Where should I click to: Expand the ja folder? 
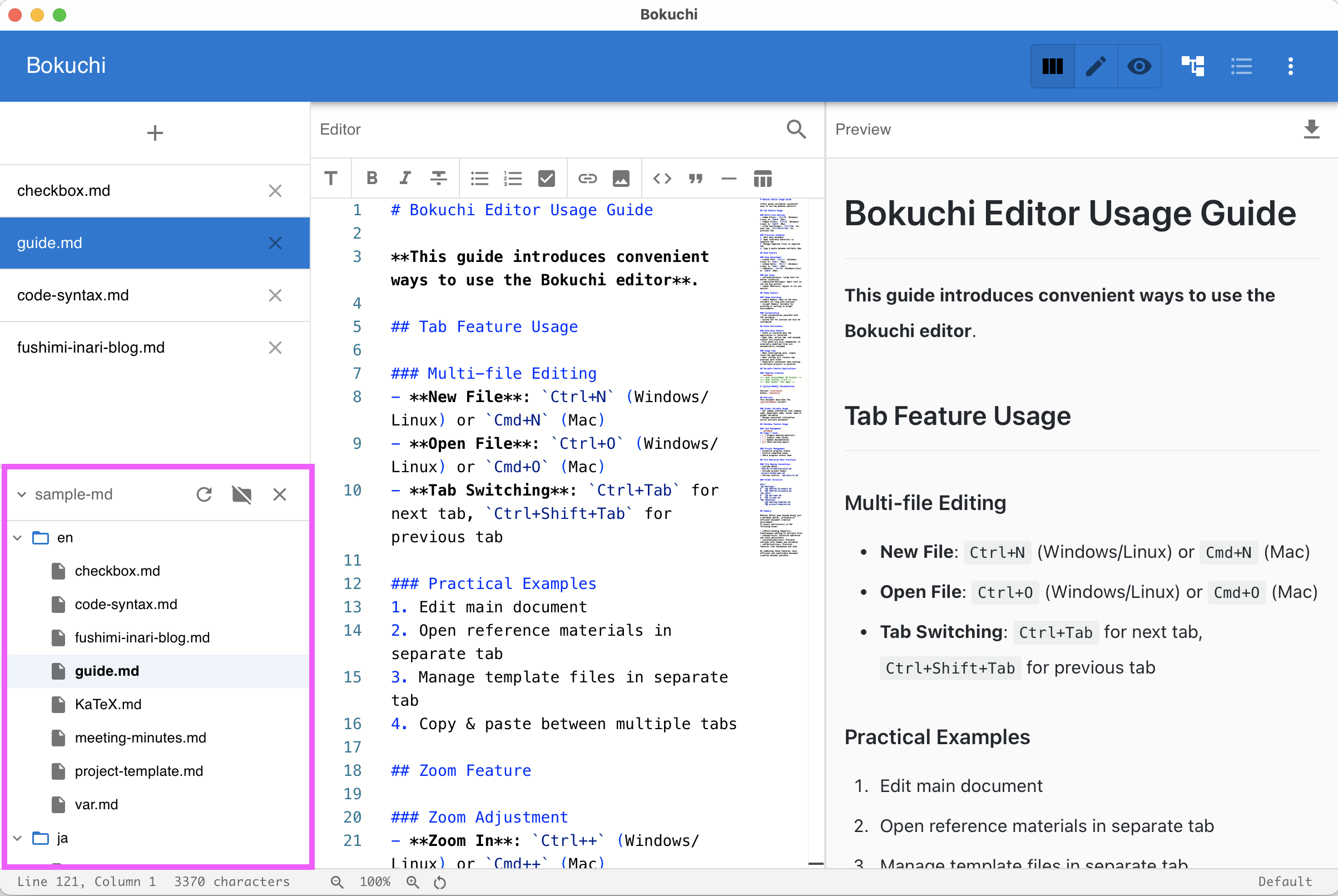click(x=17, y=838)
